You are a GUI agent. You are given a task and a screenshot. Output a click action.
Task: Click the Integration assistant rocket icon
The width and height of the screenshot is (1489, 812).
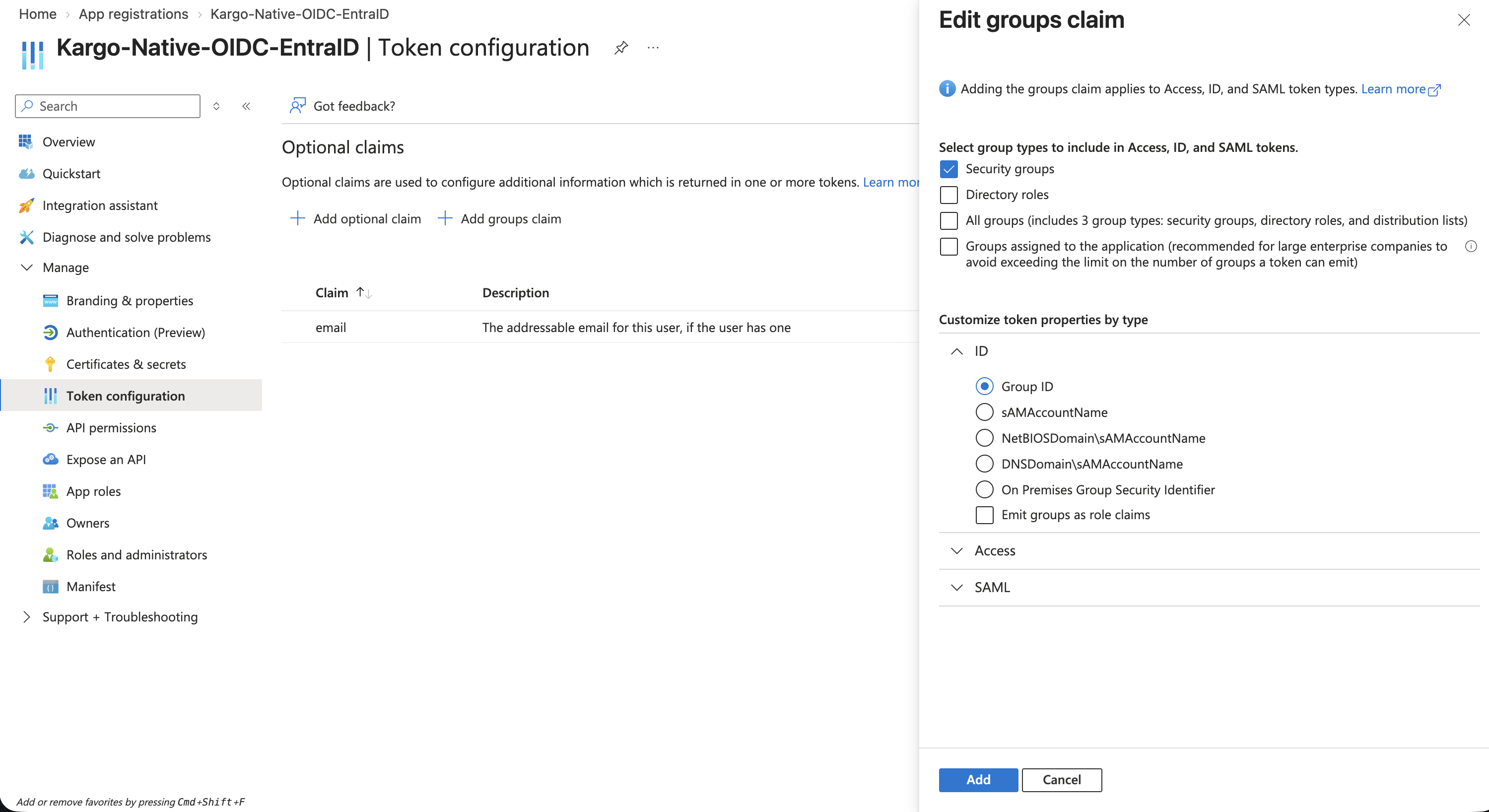[26, 205]
